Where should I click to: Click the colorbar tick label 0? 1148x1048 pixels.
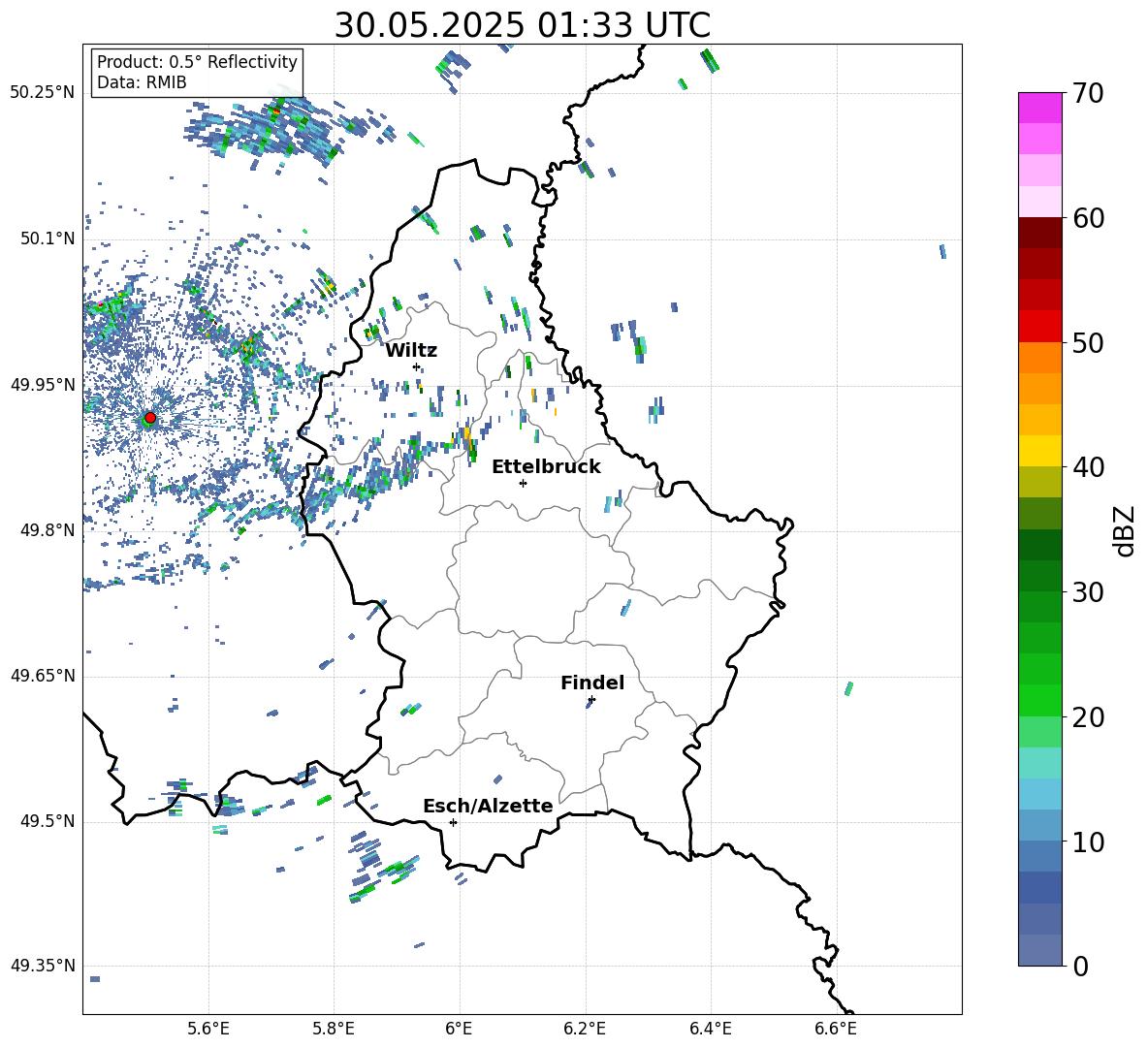pyautogui.click(x=1080, y=966)
